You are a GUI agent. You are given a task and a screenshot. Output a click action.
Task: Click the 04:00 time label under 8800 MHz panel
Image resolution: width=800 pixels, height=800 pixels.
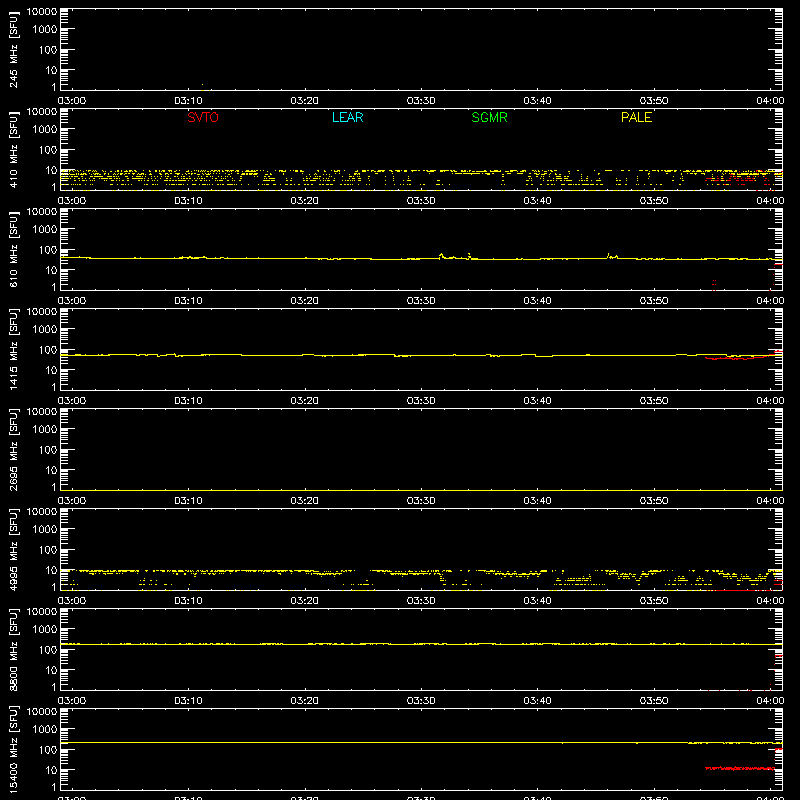(770, 701)
